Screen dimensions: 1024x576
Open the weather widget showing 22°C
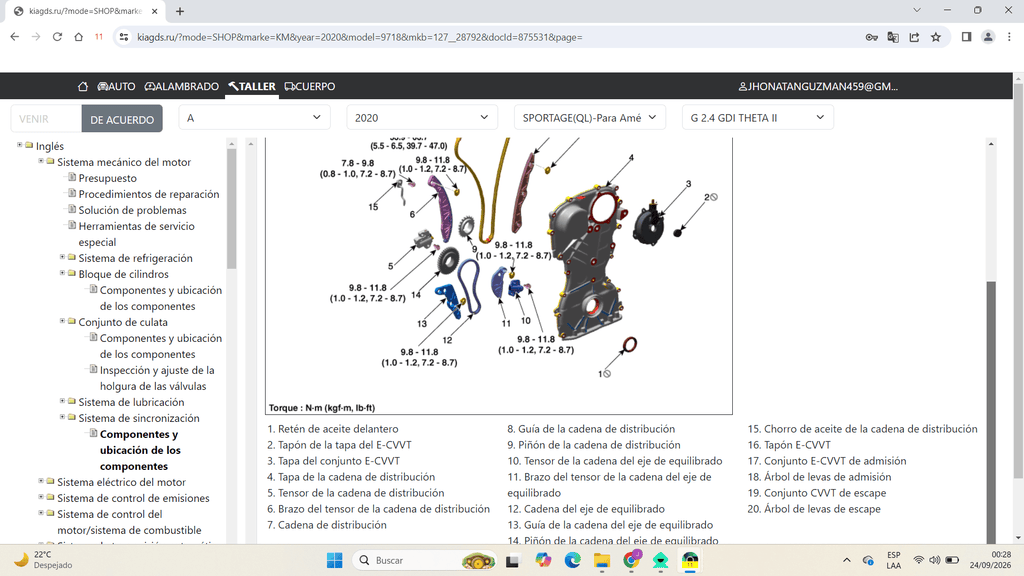(43, 560)
